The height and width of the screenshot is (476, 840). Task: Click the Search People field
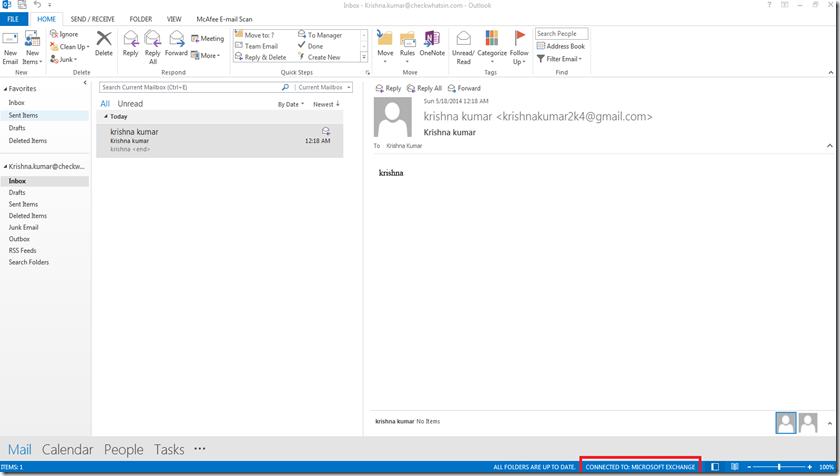(x=561, y=34)
